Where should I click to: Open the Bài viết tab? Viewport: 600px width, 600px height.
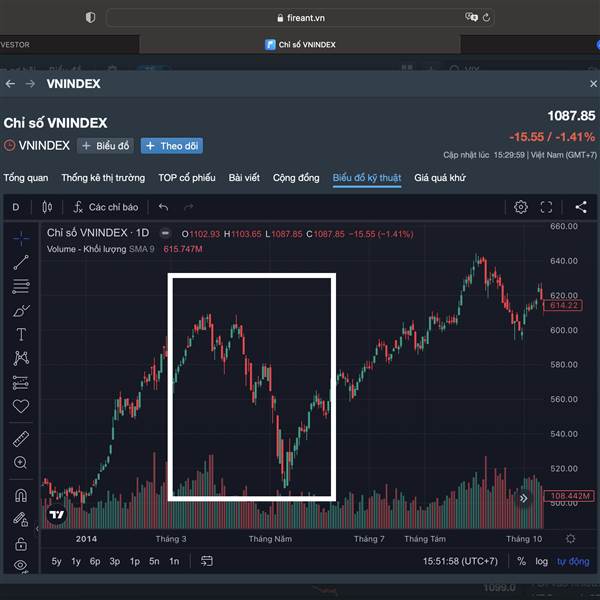244,178
